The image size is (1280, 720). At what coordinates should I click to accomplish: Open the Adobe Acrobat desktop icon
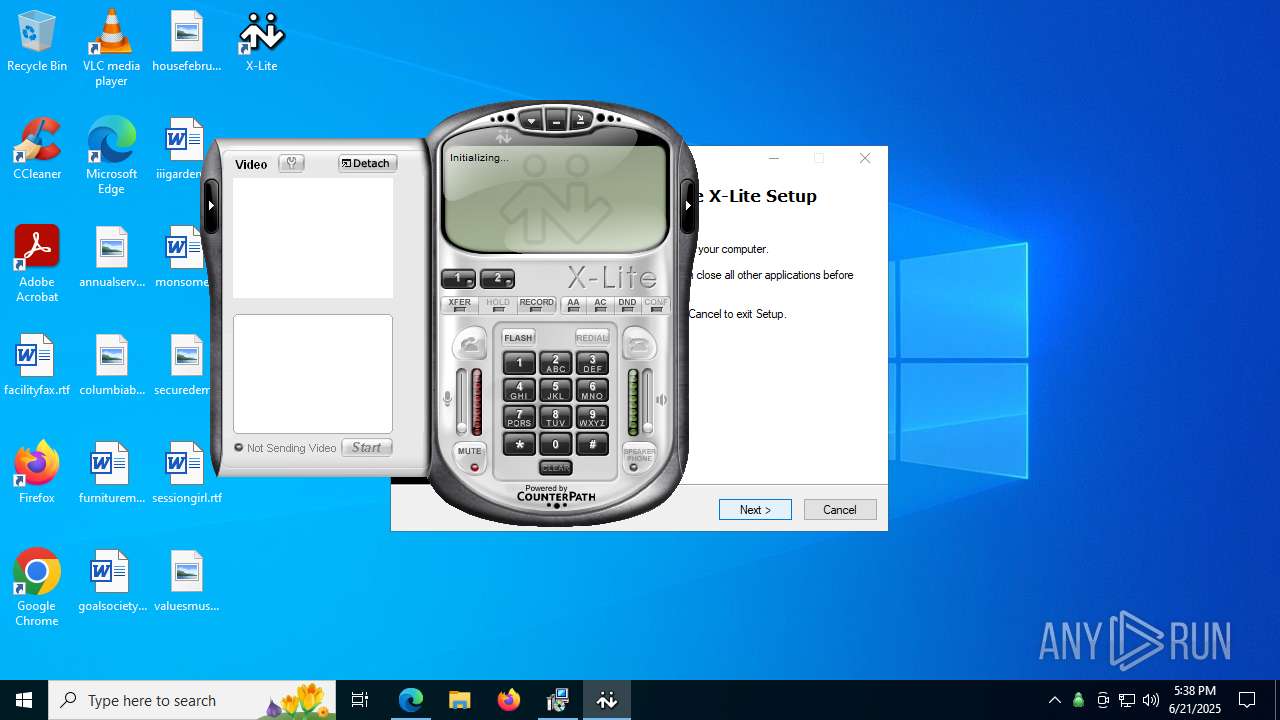click(x=37, y=263)
